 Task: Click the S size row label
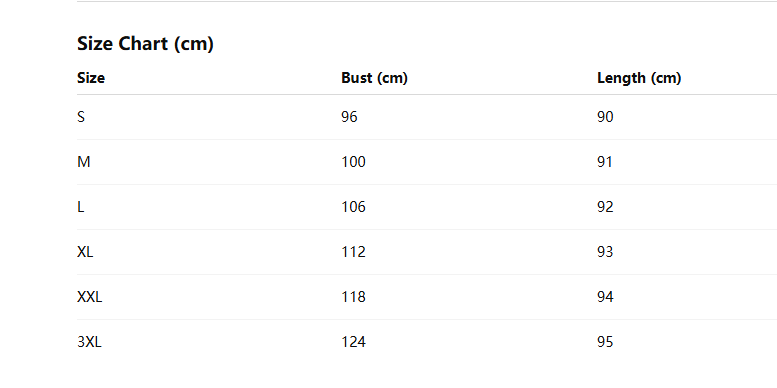[x=81, y=117]
